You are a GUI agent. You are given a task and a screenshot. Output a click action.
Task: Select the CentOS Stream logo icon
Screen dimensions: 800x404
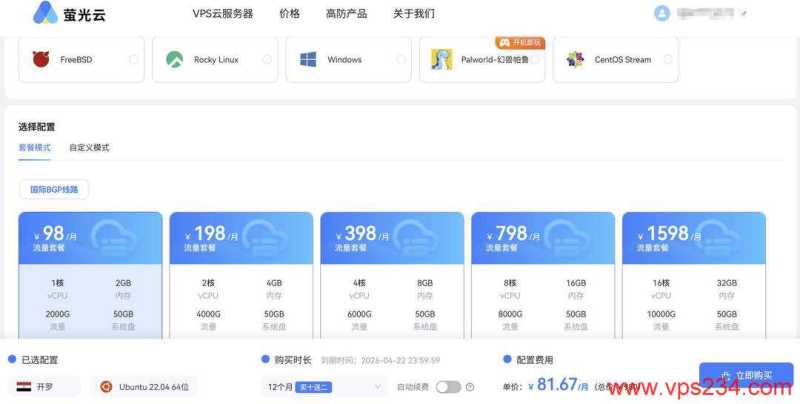575,60
